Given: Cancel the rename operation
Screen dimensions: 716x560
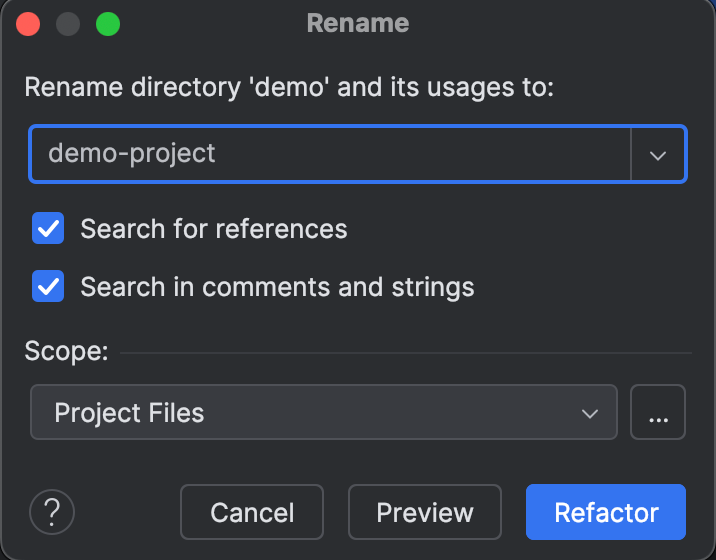Looking at the screenshot, I should coord(252,513).
